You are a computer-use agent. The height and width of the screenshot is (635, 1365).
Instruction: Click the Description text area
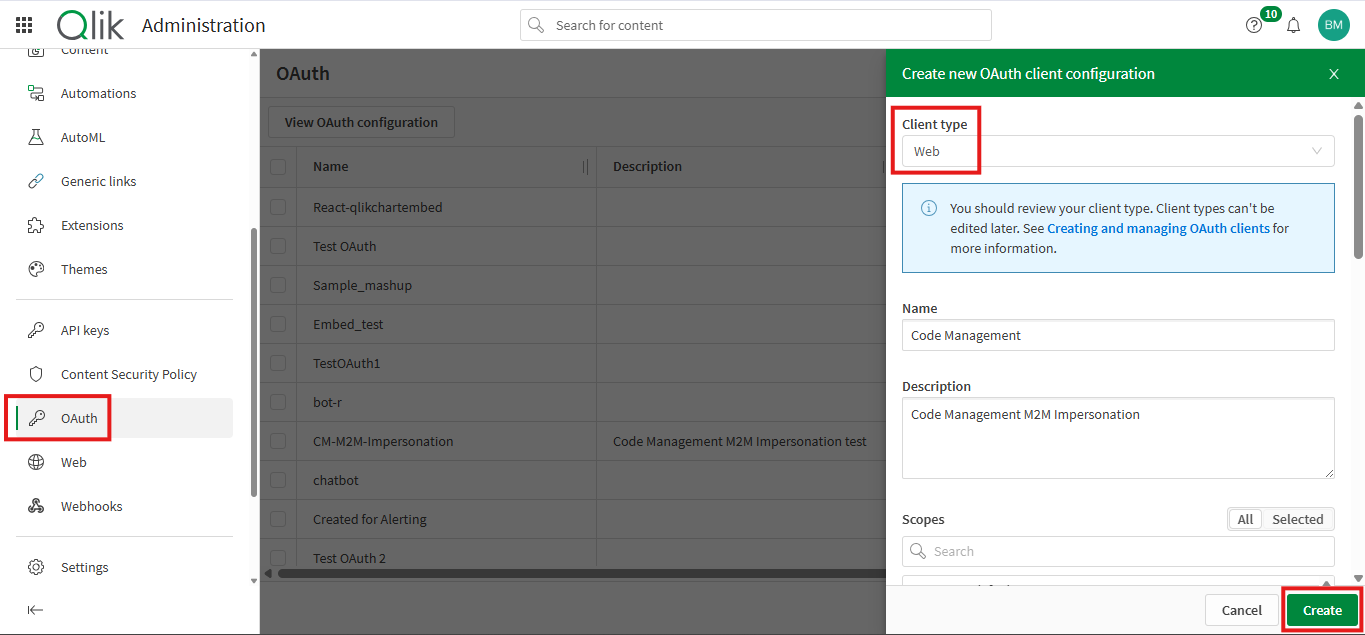[1118, 438]
